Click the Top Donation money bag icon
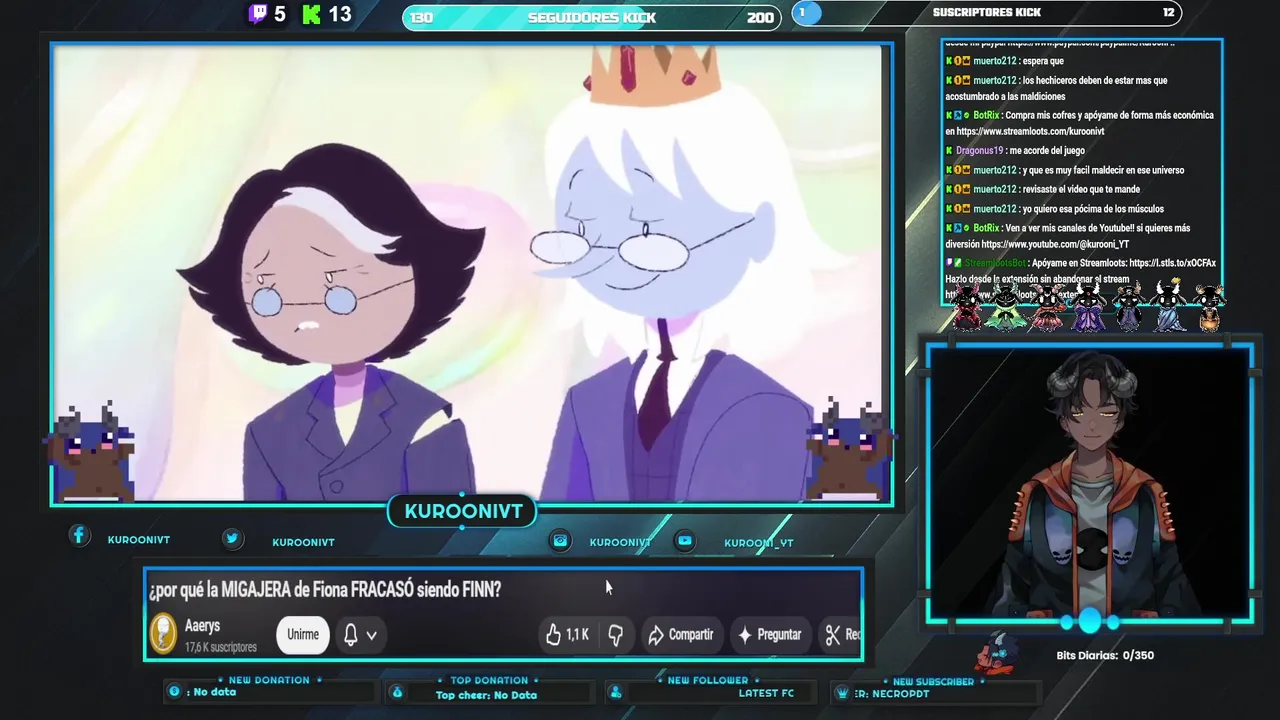 tap(397, 692)
